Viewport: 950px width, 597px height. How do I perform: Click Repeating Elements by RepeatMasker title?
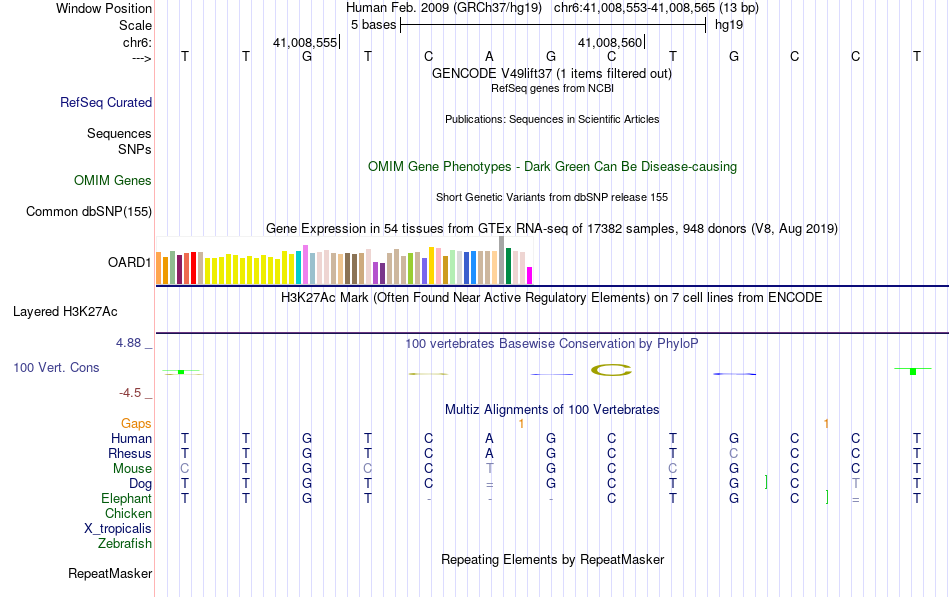(553, 559)
